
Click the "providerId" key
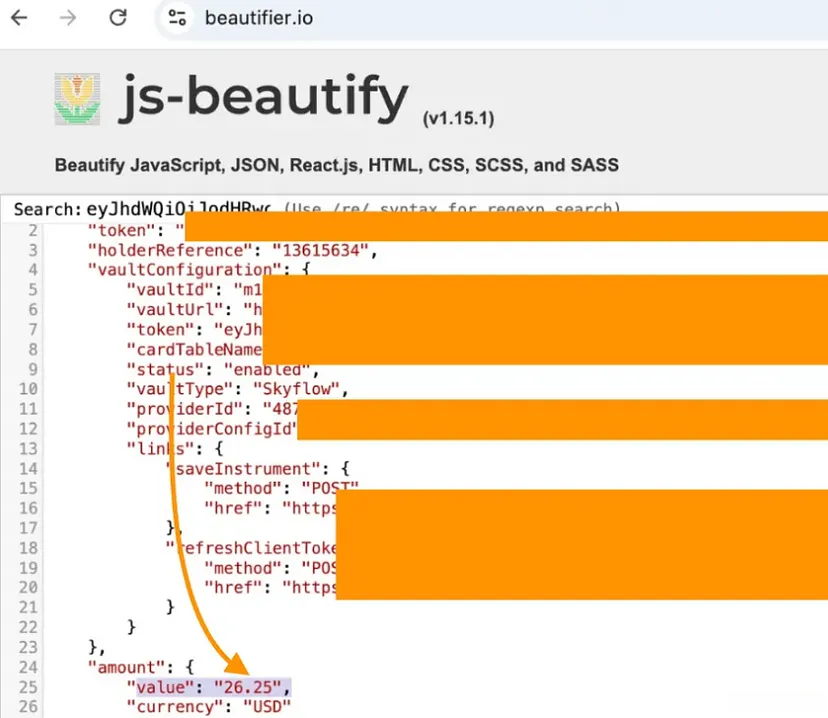point(185,409)
